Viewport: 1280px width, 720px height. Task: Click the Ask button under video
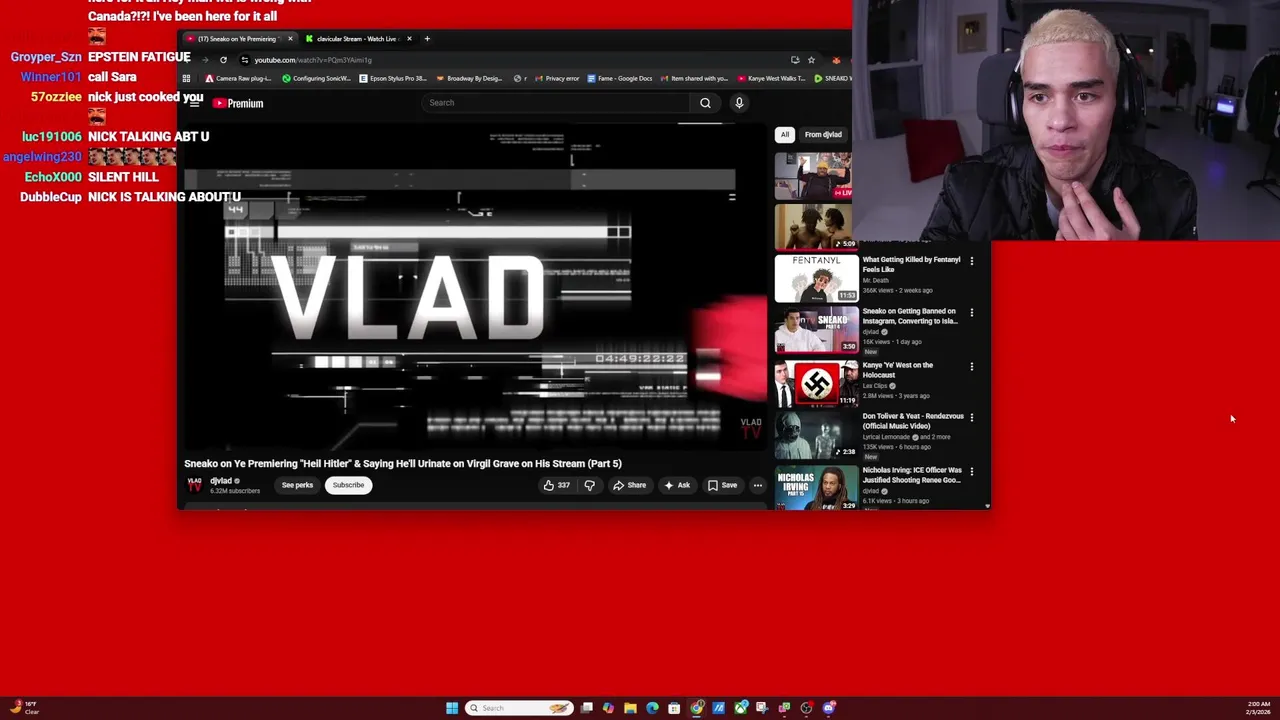(x=677, y=485)
